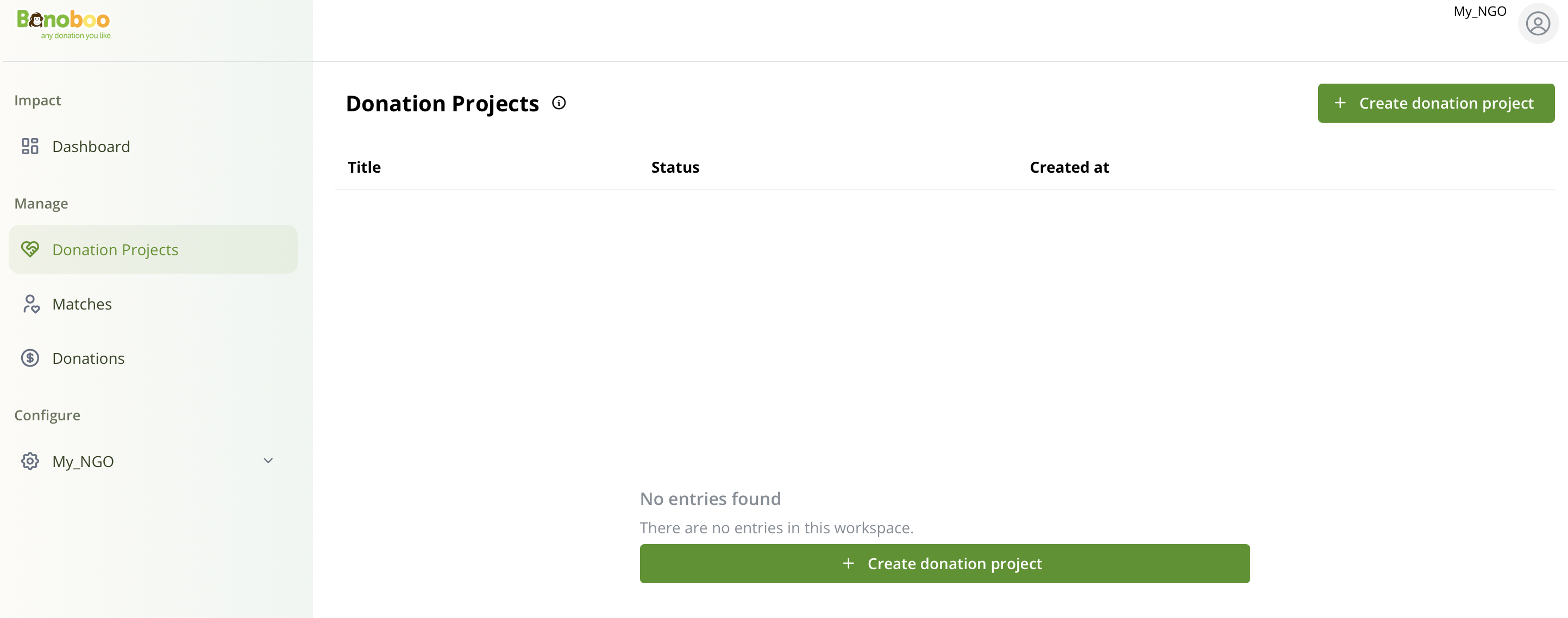Image resolution: width=1568 pixels, height=618 pixels.
Task: Click the Title column header
Action: click(x=364, y=167)
